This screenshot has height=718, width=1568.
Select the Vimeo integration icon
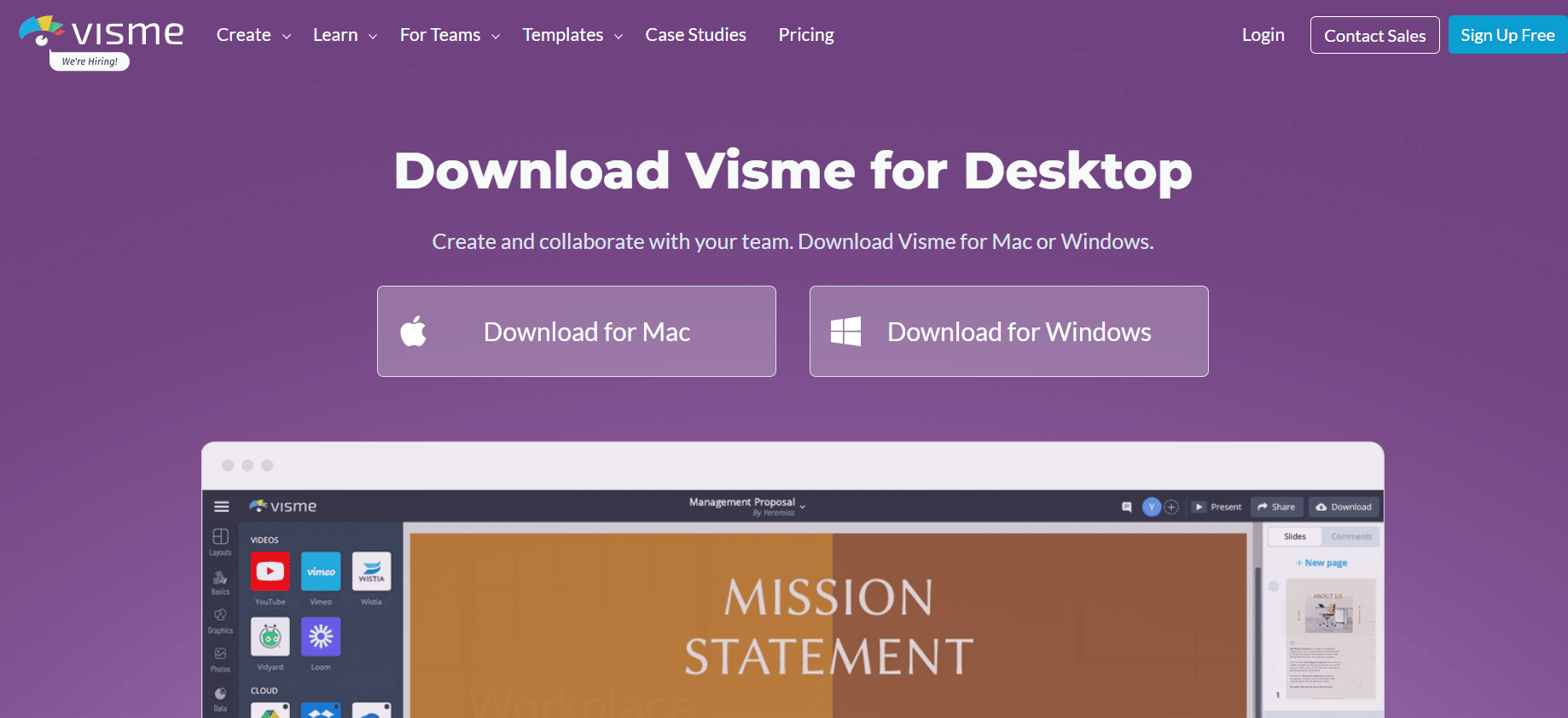(x=321, y=571)
